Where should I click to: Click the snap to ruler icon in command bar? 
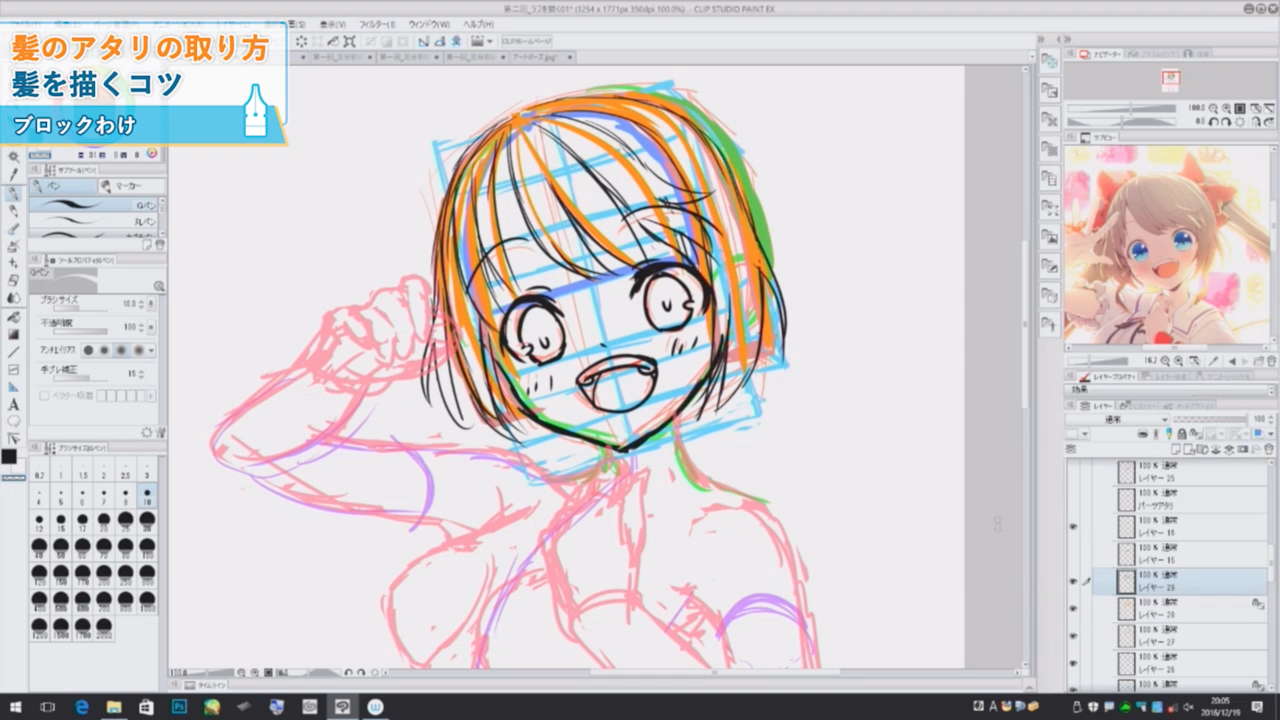click(x=424, y=41)
